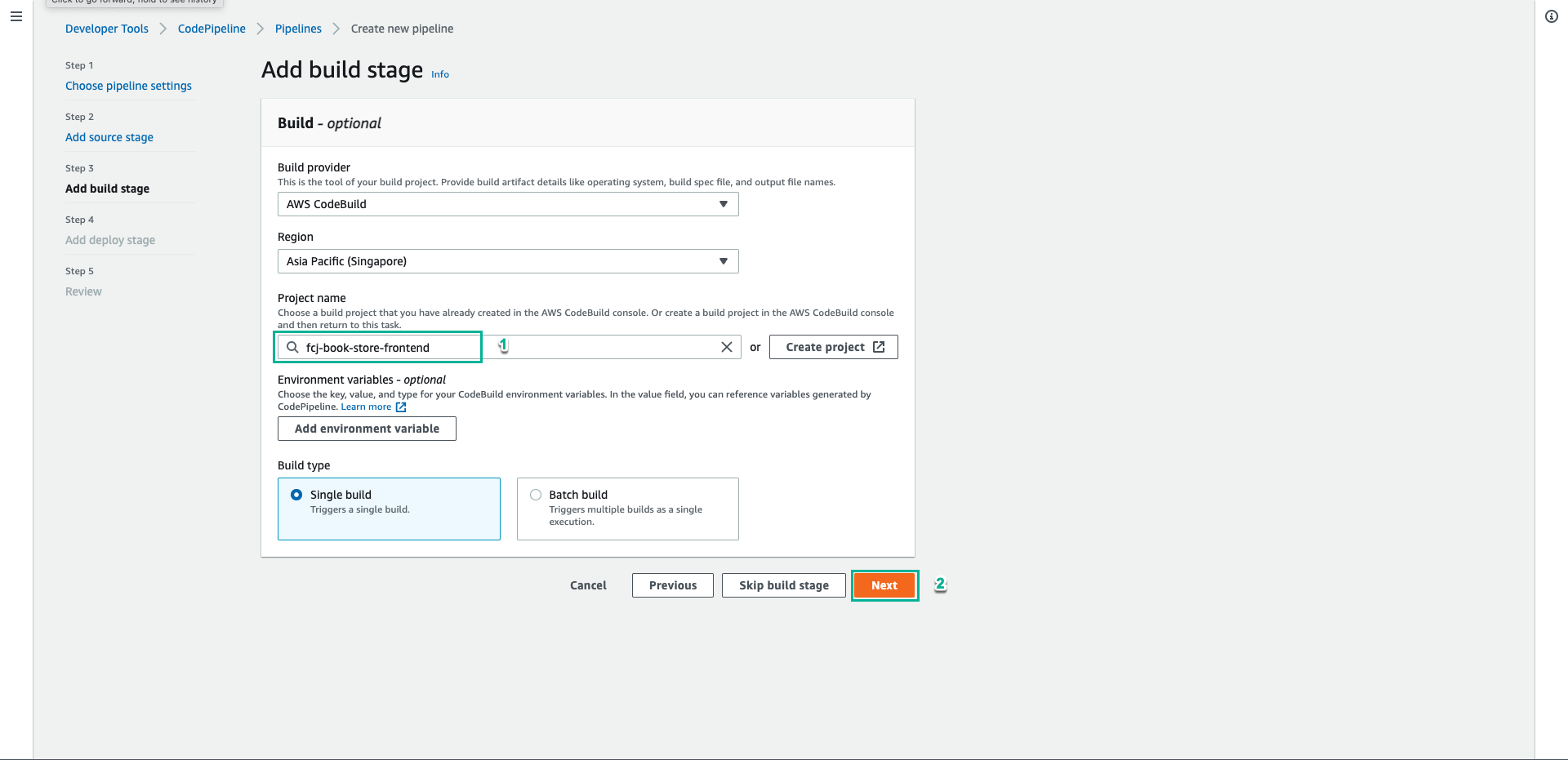Go to Pipelines breadcrumb
The image size is (1568, 760).
click(x=298, y=29)
